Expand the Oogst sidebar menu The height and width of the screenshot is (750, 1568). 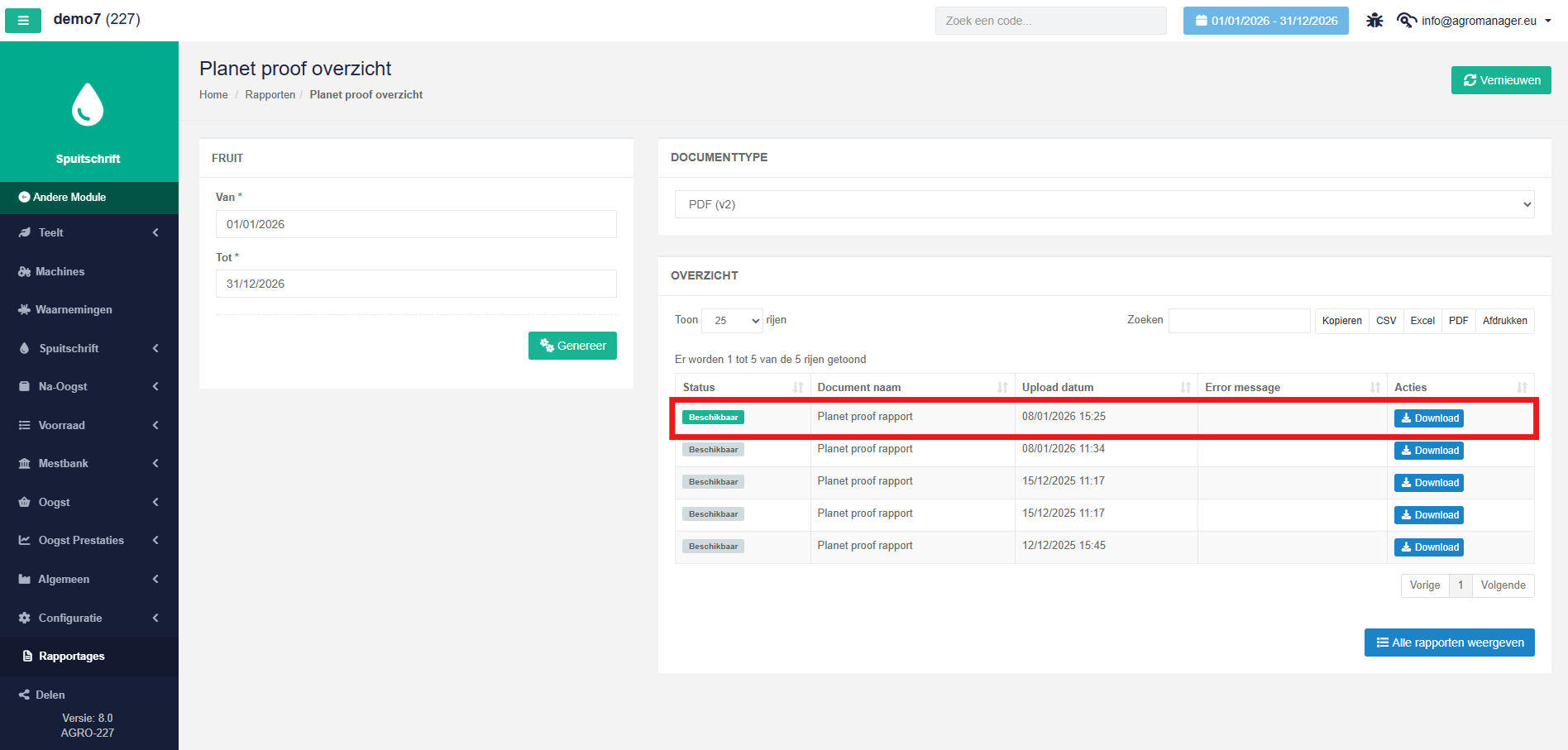[x=89, y=502]
